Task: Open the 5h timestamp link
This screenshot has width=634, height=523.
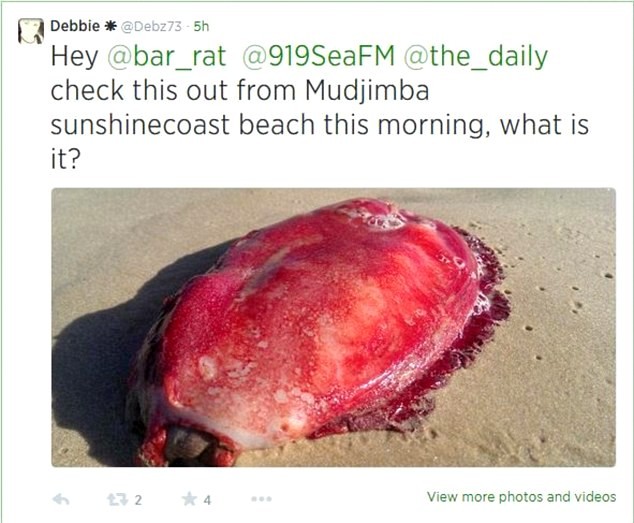Action: [201, 26]
